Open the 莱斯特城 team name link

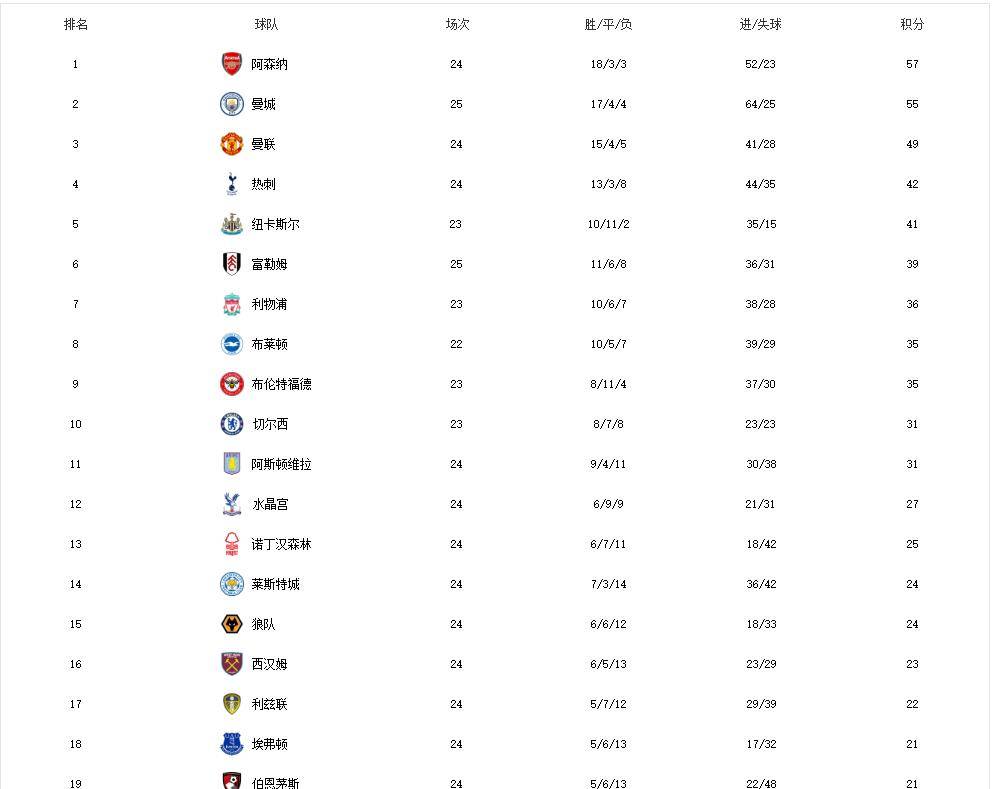pyautogui.click(x=275, y=584)
